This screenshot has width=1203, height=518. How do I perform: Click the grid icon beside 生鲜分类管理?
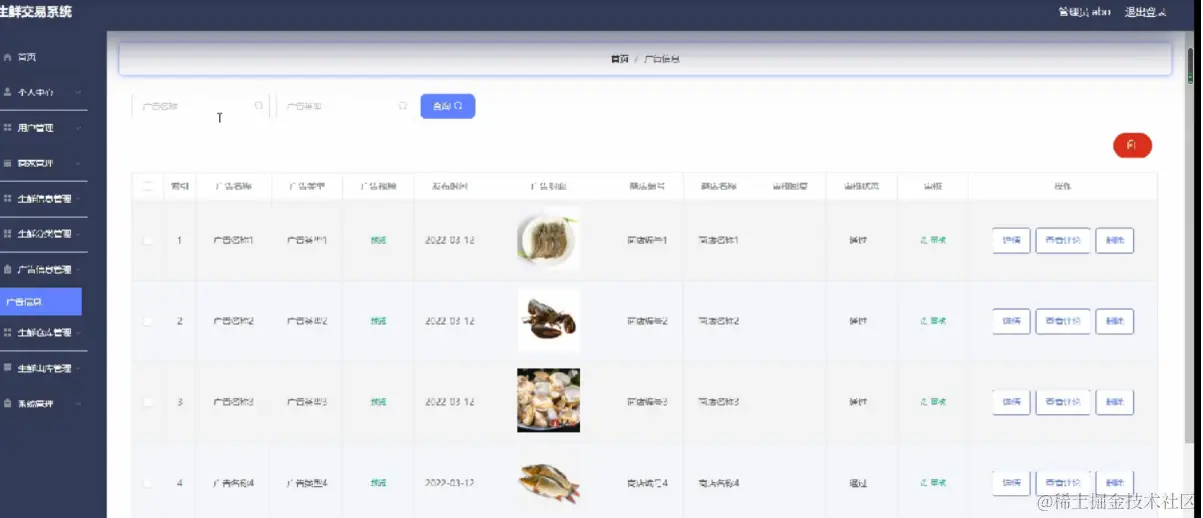(8, 234)
